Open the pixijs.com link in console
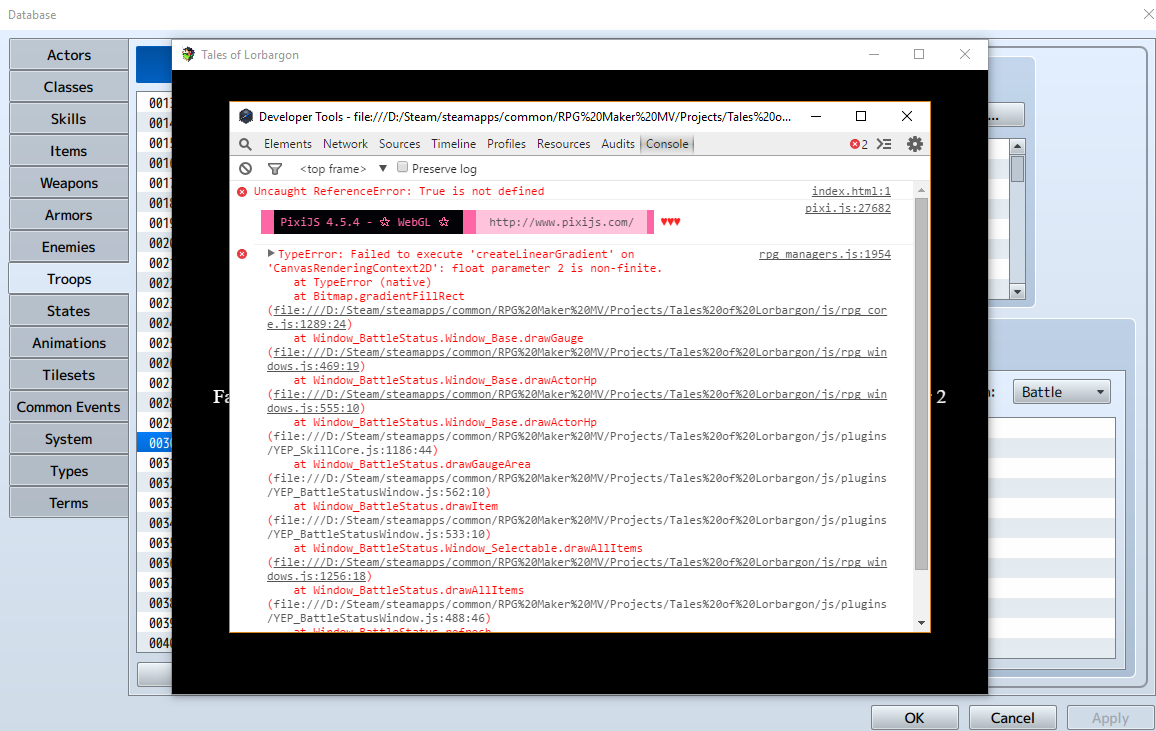This screenshot has width=1156, height=731. (x=561, y=223)
